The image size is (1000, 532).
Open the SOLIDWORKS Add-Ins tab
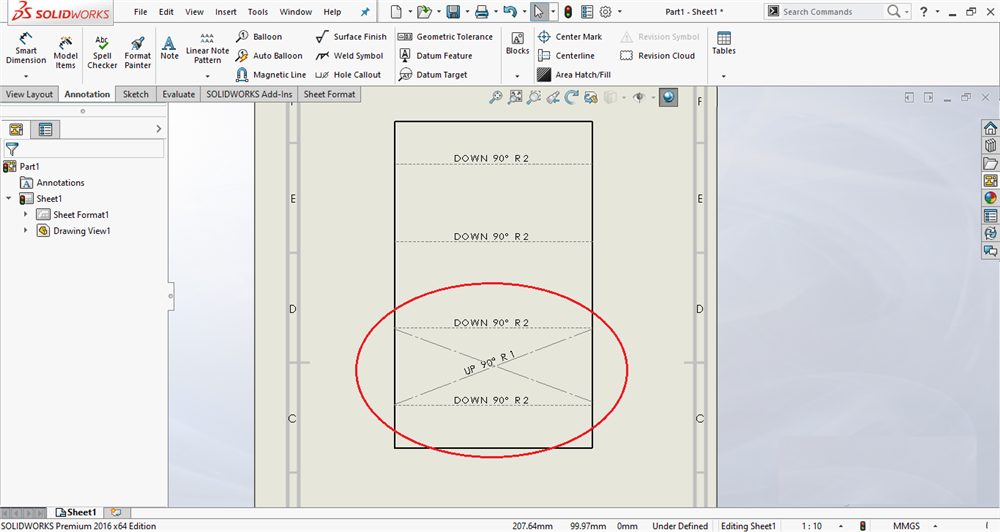tap(249, 94)
